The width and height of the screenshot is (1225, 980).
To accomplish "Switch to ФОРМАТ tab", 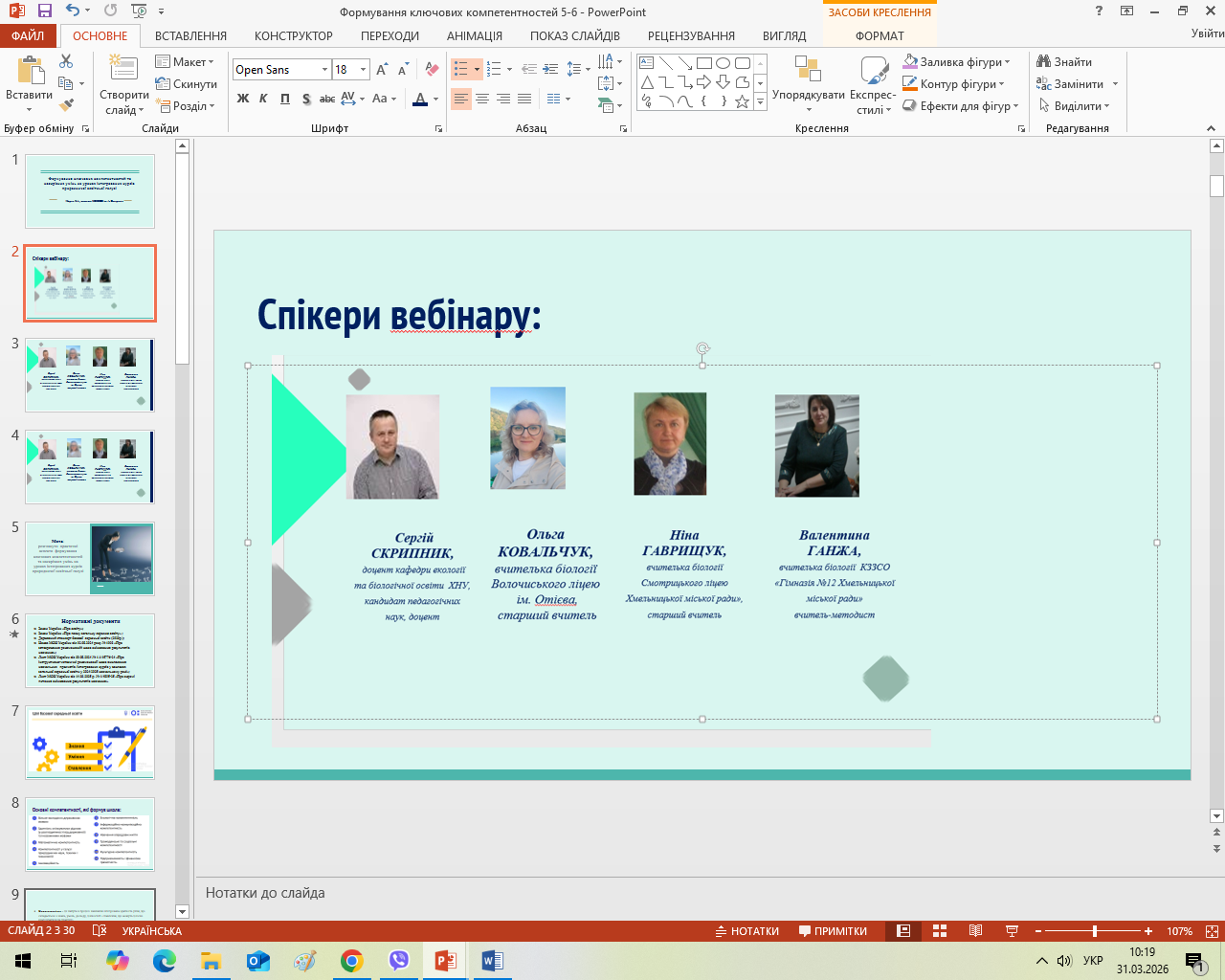I will (x=880, y=35).
